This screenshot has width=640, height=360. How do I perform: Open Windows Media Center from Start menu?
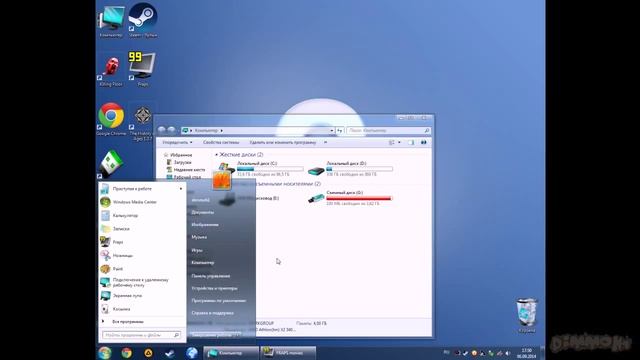pos(142,202)
